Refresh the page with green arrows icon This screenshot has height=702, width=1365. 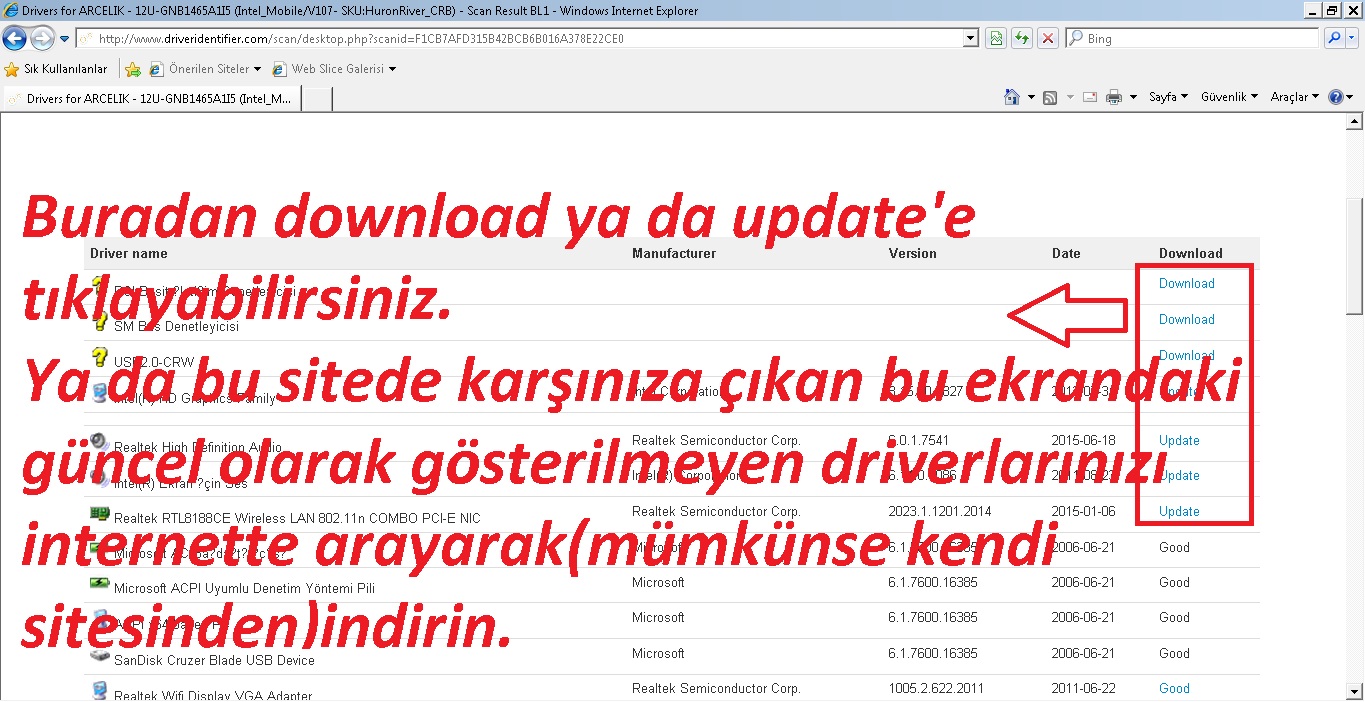(x=1021, y=39)
